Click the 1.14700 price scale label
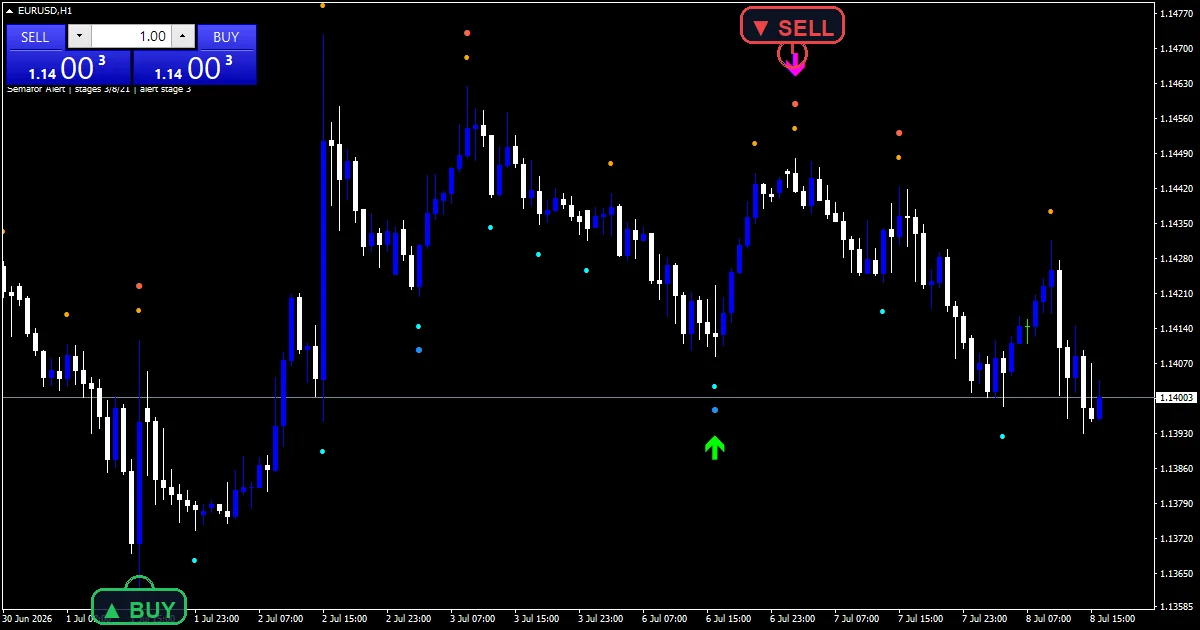The width and height of the screenshot is (1200, 630). tap(1176, 49)
